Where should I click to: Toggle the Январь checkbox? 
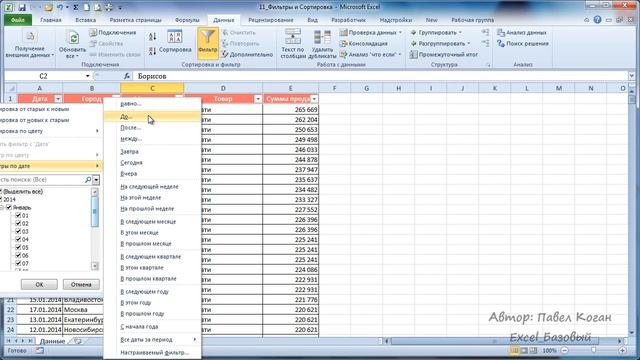[9, 207]
